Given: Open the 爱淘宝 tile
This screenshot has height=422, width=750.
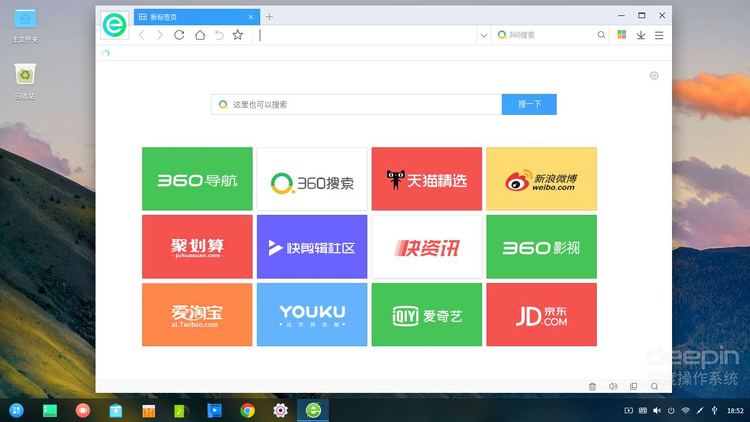Looking at the screenshot, I should [x=197, y=314].
